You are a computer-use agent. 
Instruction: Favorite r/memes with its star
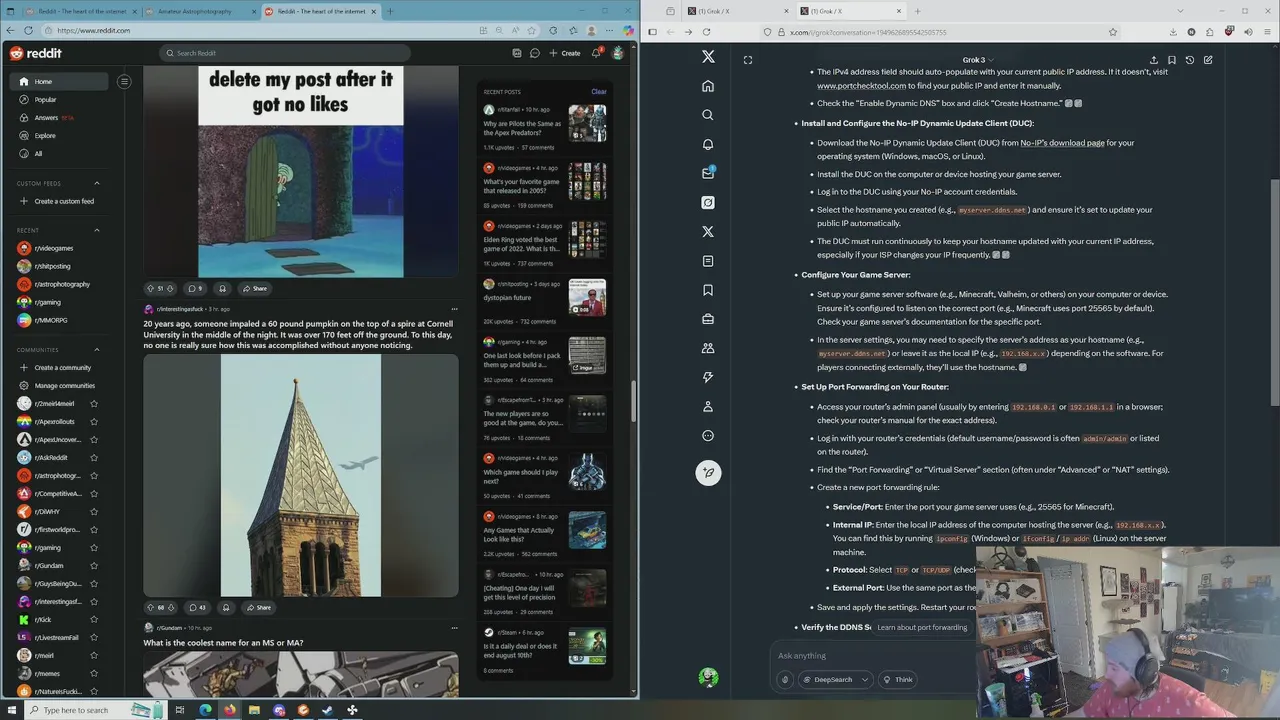pyautogui.click(x=94, y=673)
